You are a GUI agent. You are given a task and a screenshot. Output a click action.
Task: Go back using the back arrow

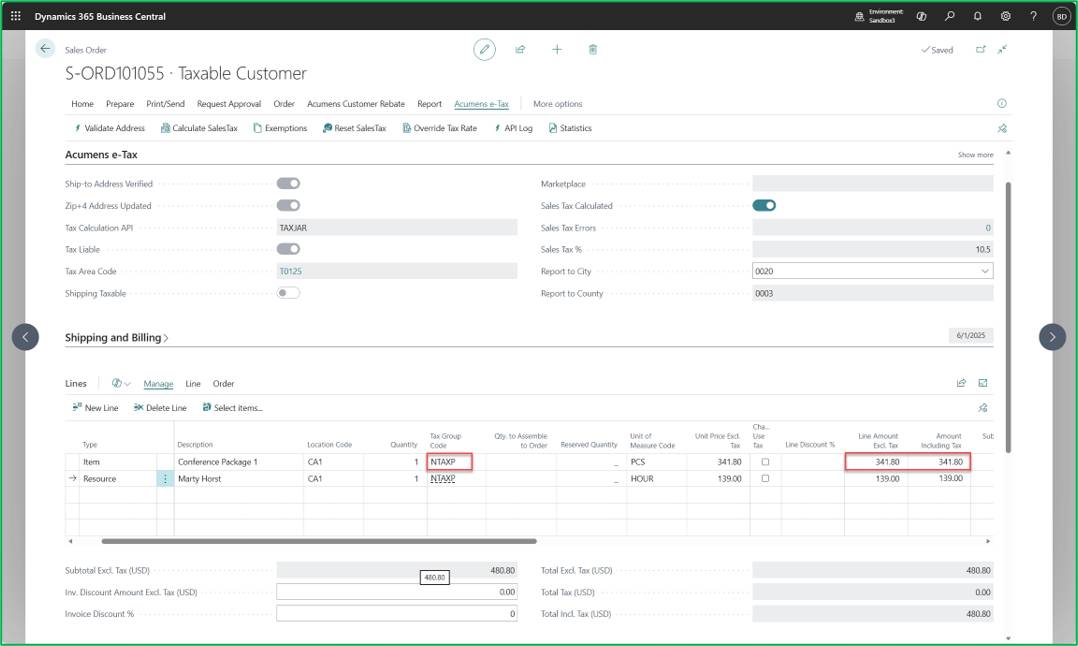(x=45, y=49)
